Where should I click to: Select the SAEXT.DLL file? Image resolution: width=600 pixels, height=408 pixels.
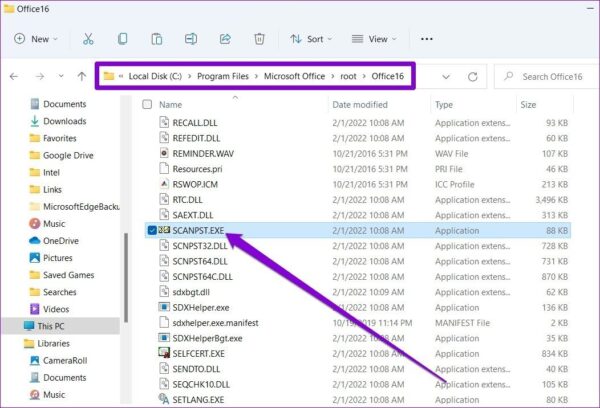[x=193, y=215]
